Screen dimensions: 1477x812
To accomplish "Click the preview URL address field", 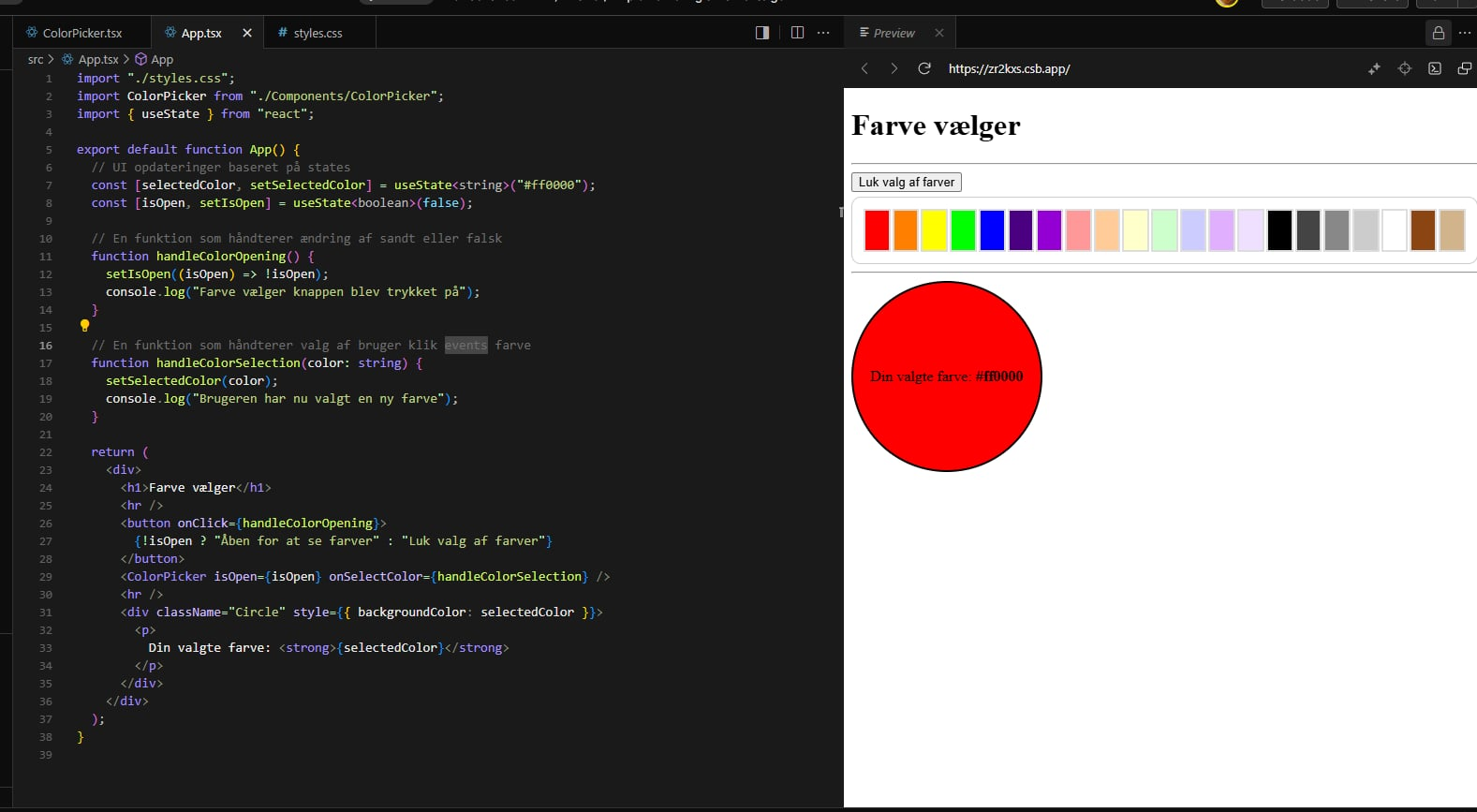I will click(x=1009, y=68).
